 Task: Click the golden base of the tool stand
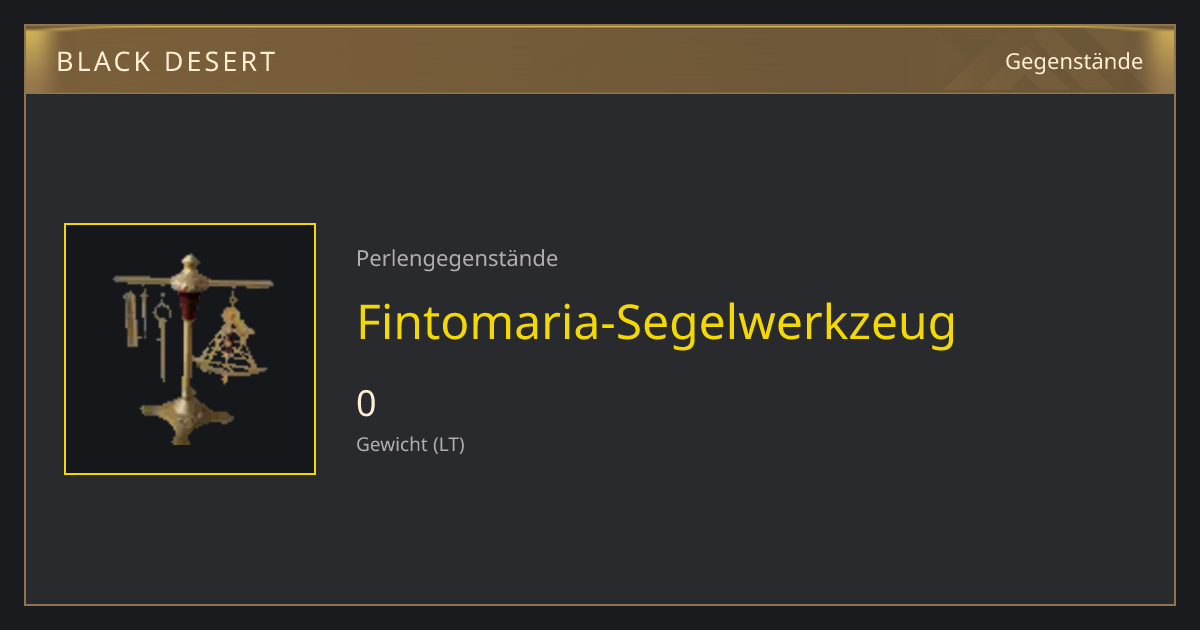[x=188, y=422]
